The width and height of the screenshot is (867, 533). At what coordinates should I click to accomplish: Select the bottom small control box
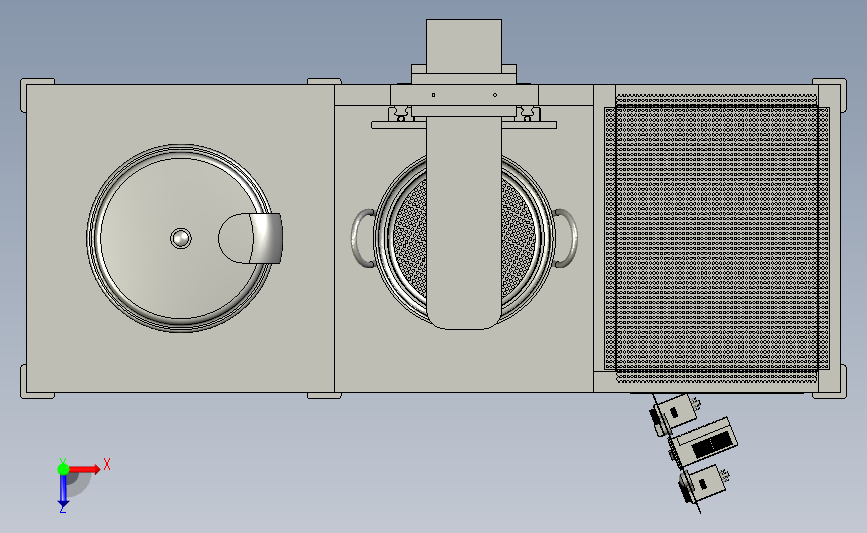[x=703, y=483]
